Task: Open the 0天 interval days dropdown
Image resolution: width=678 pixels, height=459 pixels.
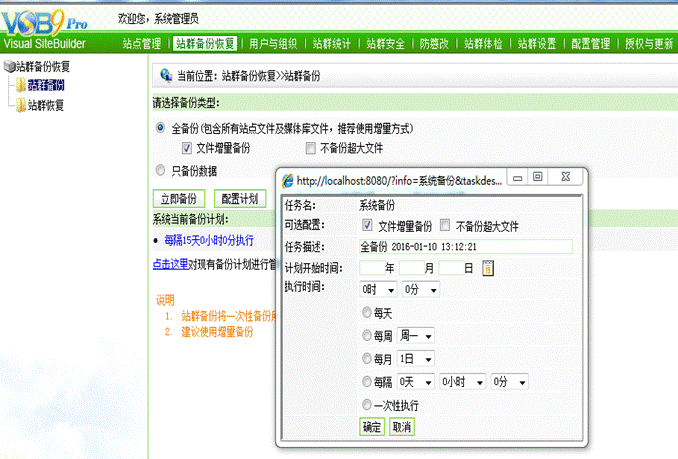Action: [416, 382]
